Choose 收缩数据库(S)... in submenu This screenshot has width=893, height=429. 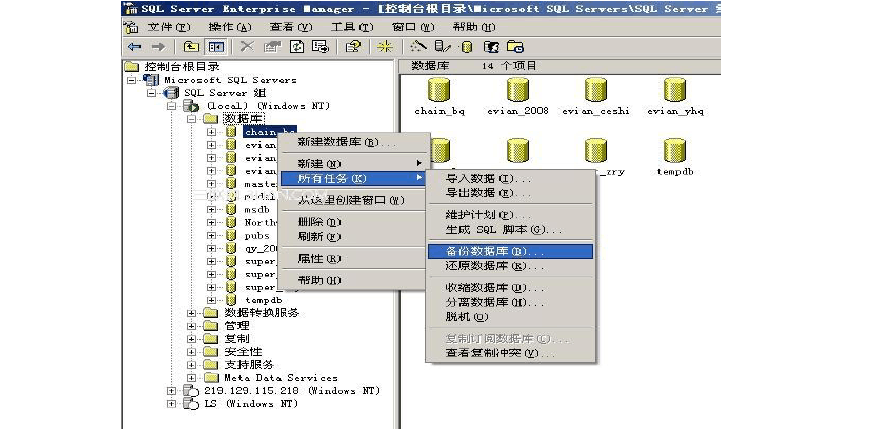pos(510,288)
